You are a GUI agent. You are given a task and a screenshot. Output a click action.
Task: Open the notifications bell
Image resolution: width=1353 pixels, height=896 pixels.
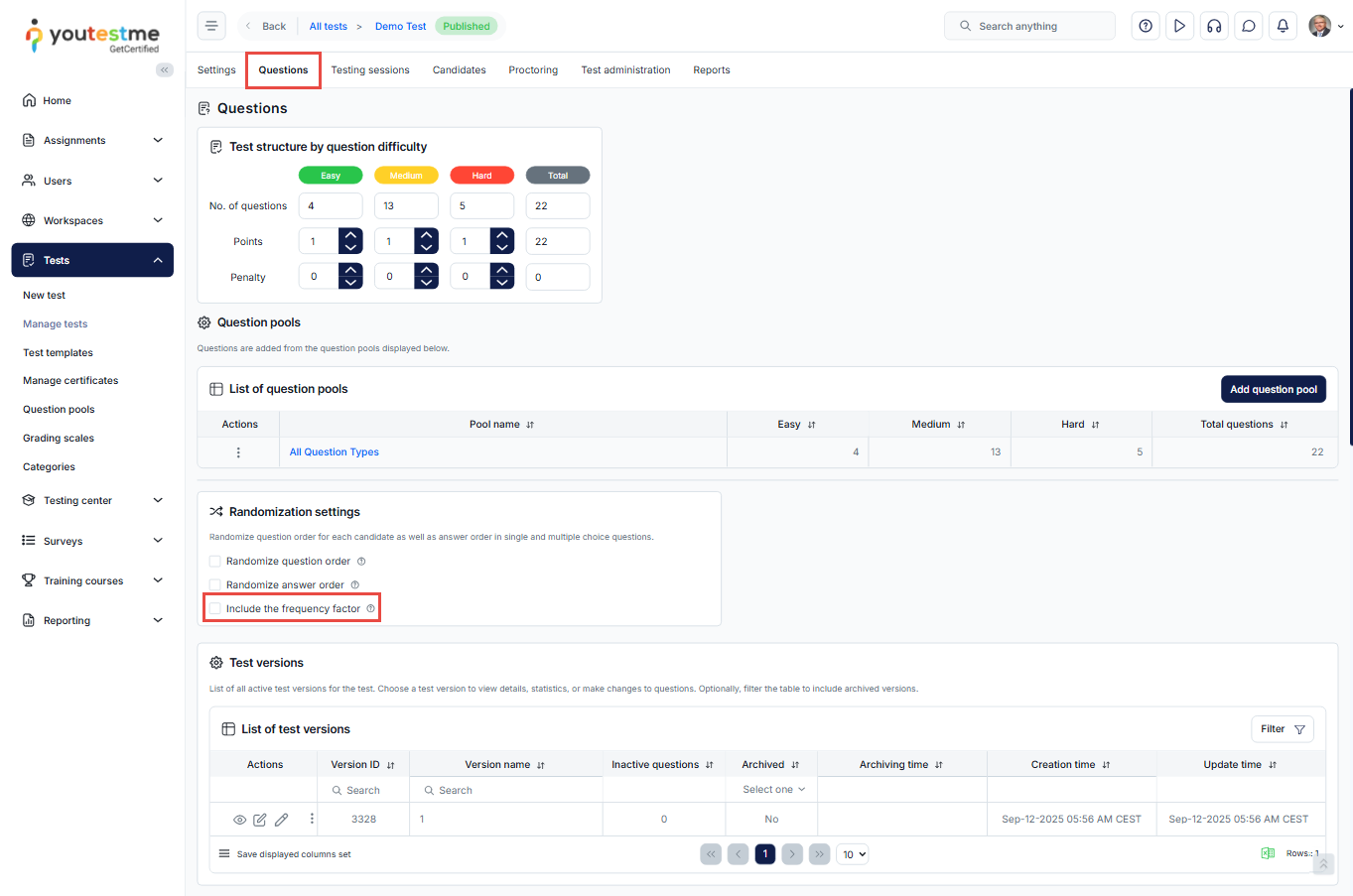tap(1283, 26)
